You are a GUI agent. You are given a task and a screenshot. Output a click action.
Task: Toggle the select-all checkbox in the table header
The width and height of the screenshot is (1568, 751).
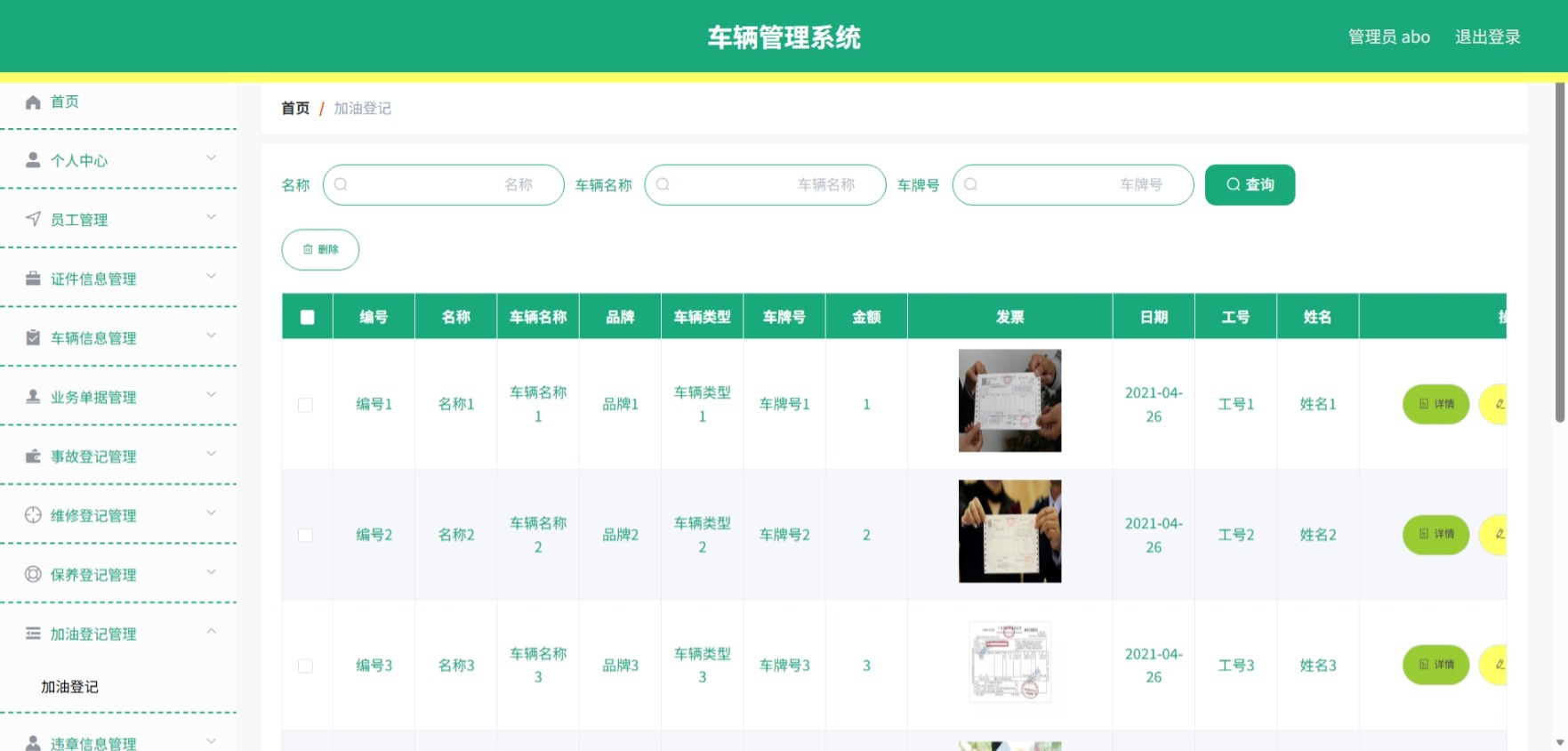308,317
